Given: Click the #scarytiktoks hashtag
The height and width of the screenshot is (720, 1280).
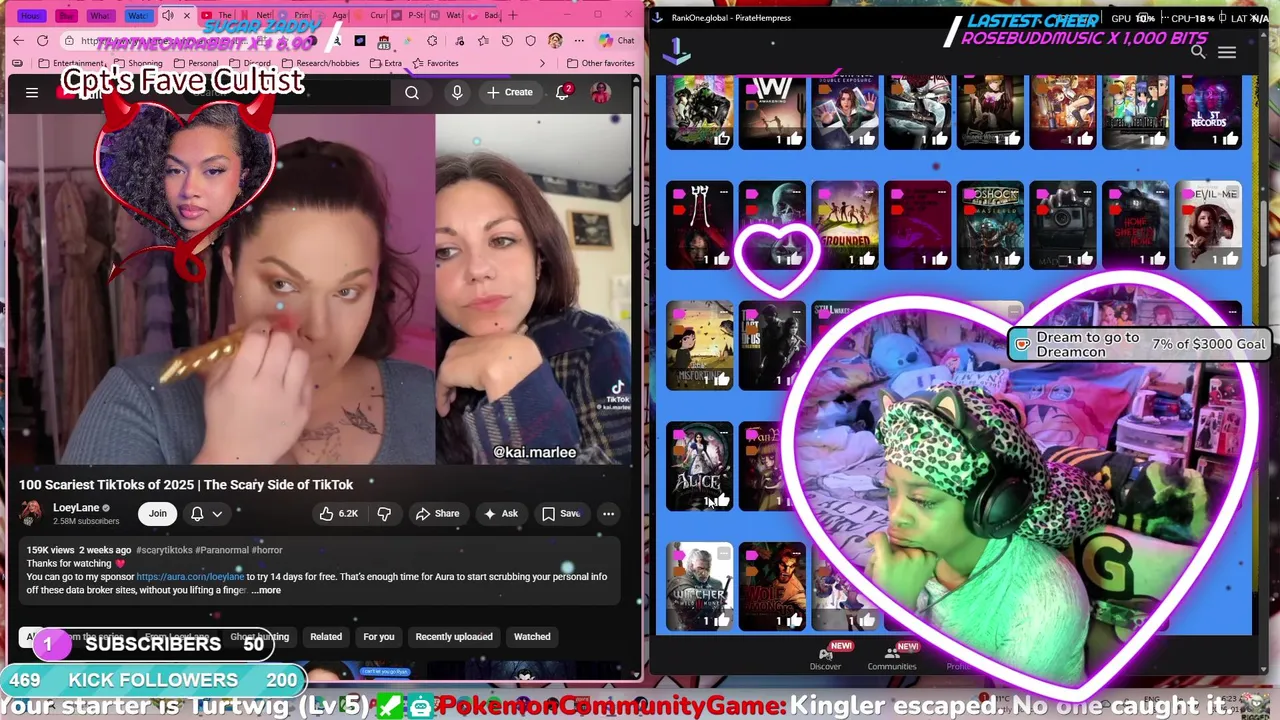Looking at the screenshot, I should click(x=164, y=550).
